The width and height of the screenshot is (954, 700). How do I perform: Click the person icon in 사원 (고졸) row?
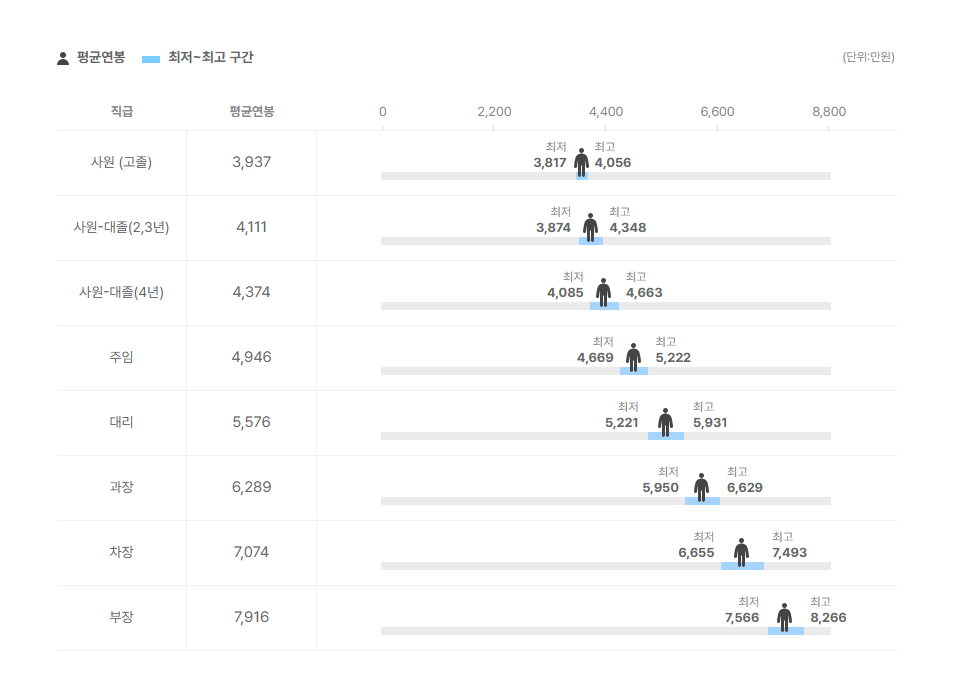(x=582, y=162)
